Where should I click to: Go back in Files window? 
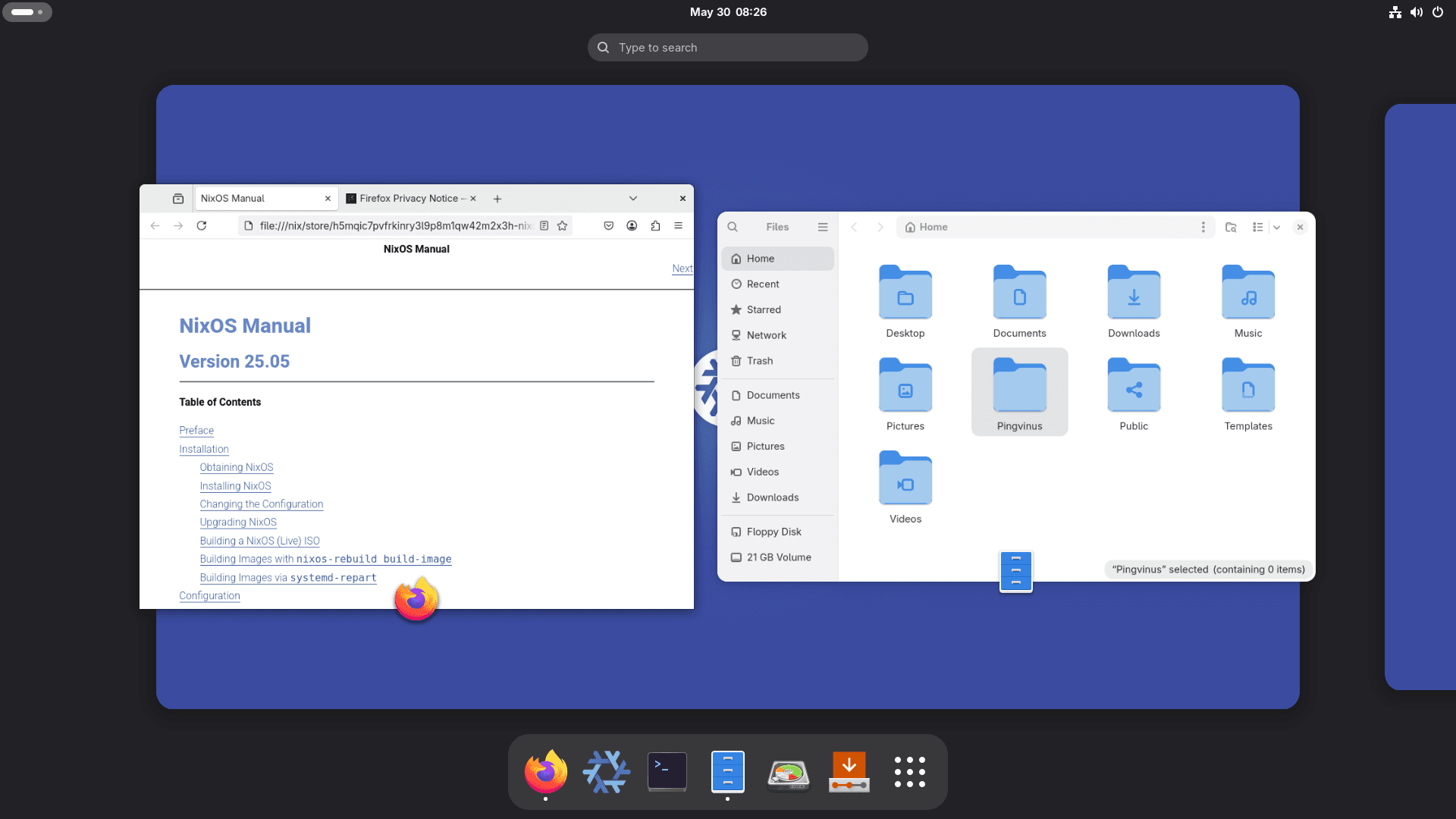(854, 227)
